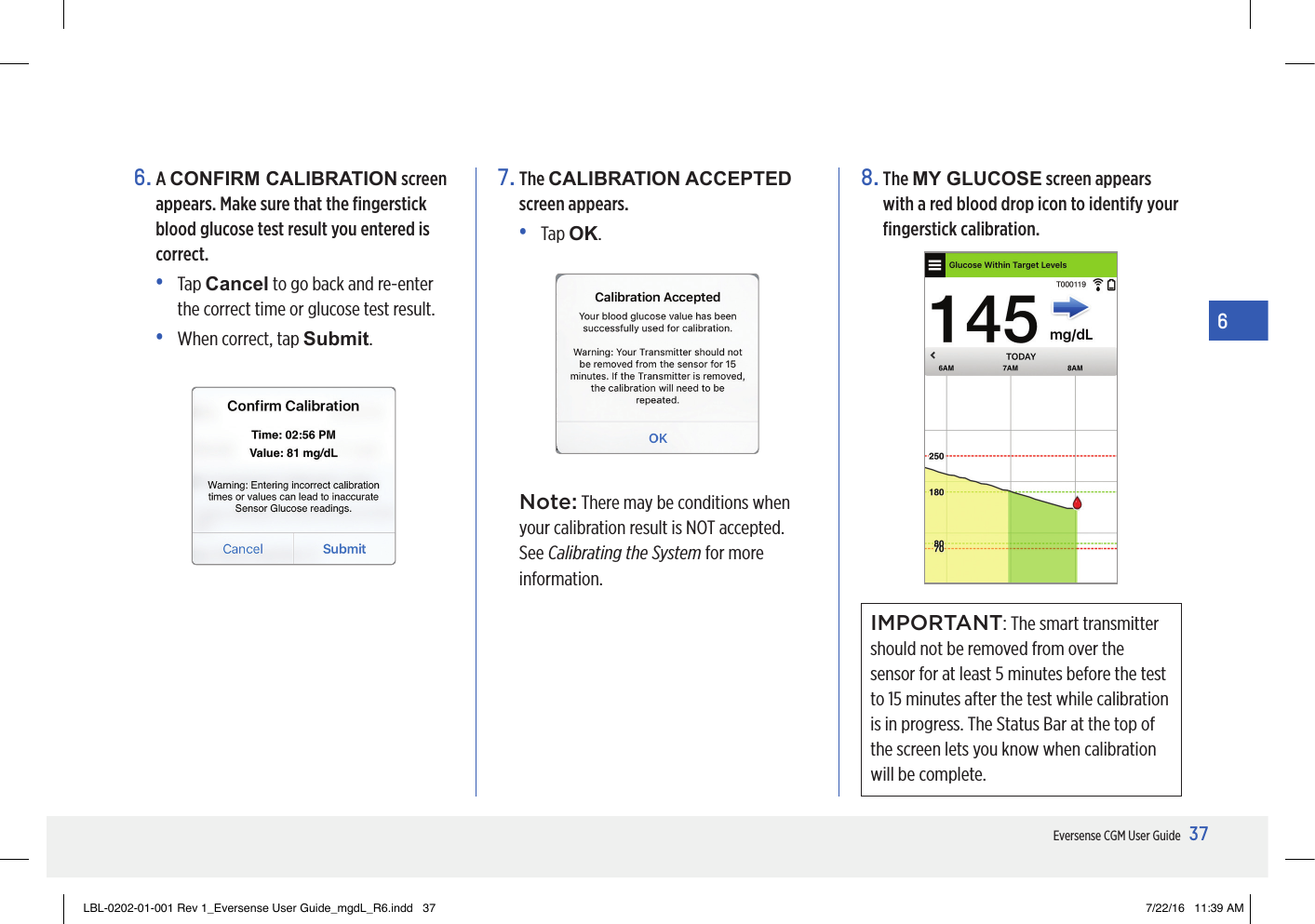Click the 'Calibration Accepted' dialog title
1315x924 pixels.
click(658, 297)
